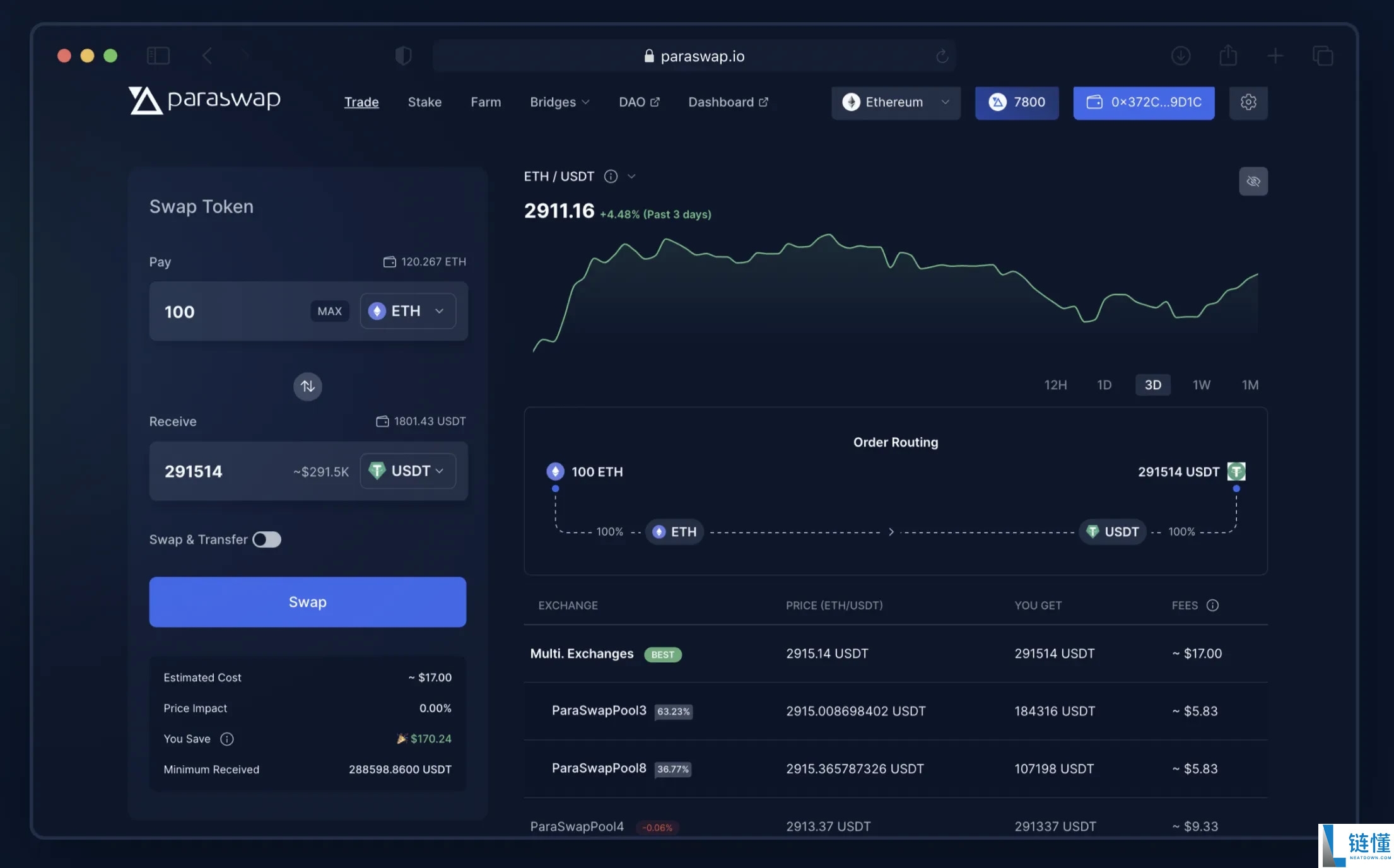Image resolution: width=1394 pixels, height=868 pixels.
Task: Click the 36.77% badge beside ParaSwapPool8
Action: (673, 770)
